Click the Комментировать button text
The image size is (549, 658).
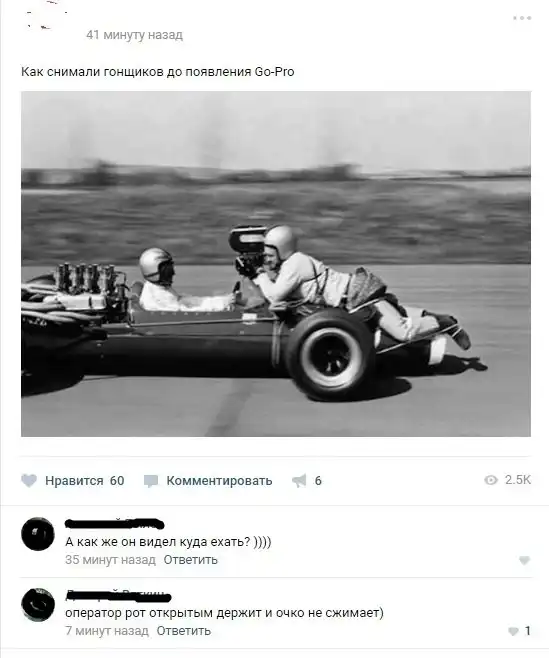point(219,480)
